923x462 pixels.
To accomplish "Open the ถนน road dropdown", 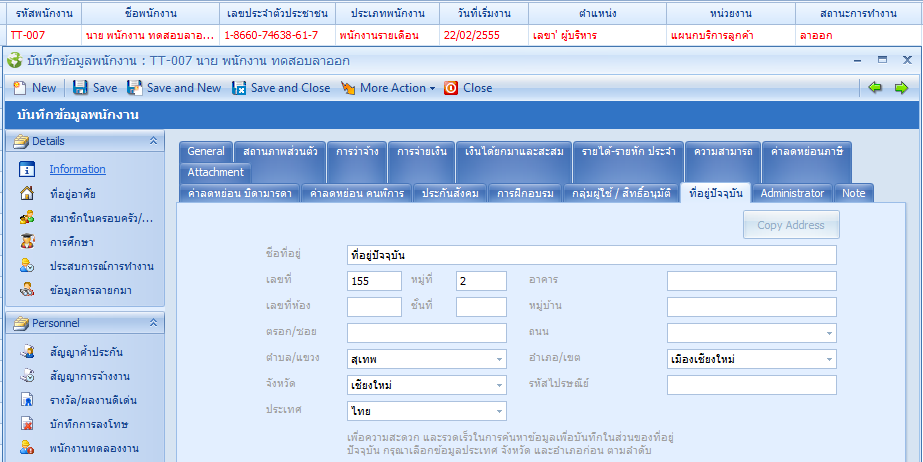I will pos(829,333).
